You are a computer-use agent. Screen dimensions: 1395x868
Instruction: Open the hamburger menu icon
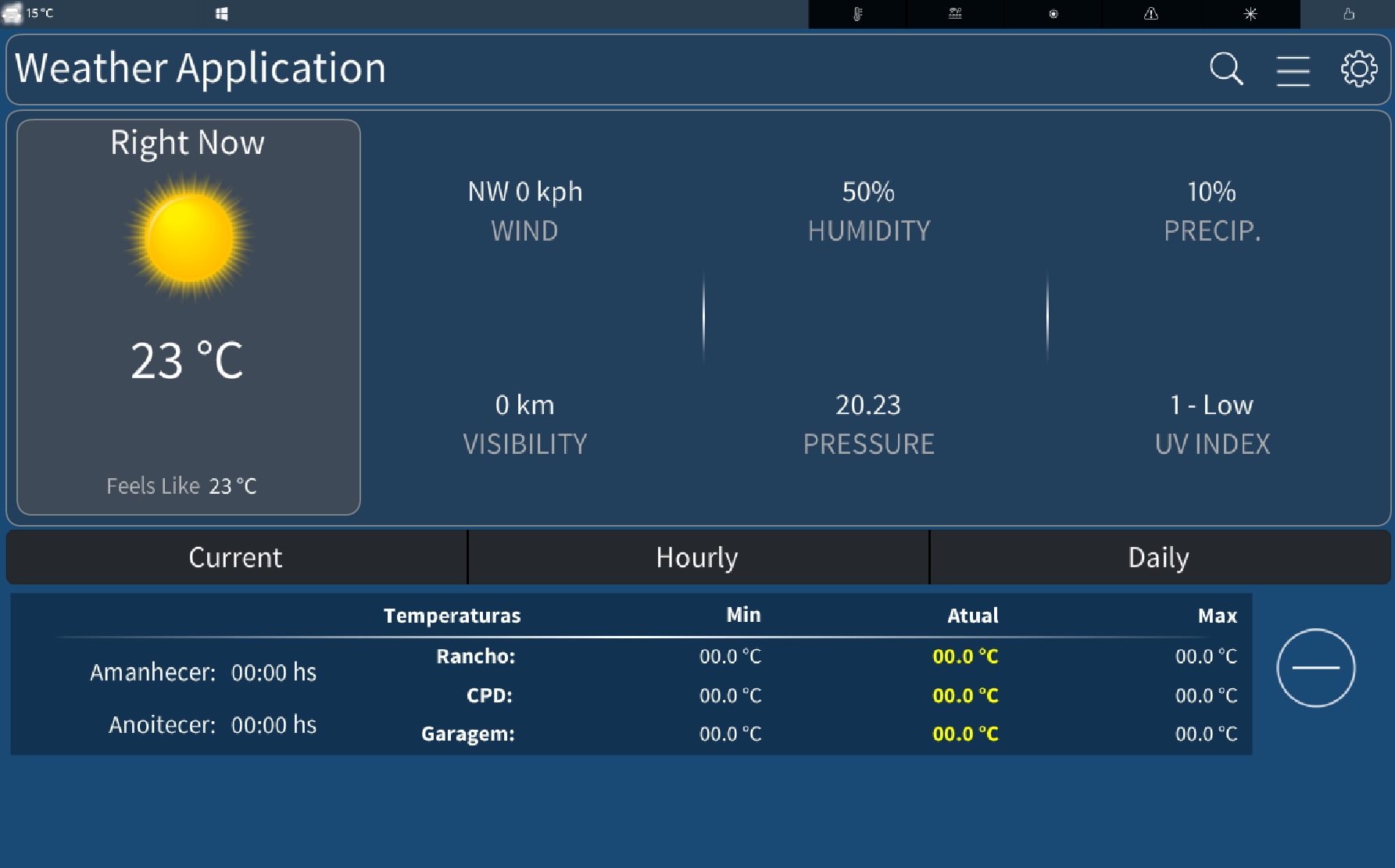1293,70
